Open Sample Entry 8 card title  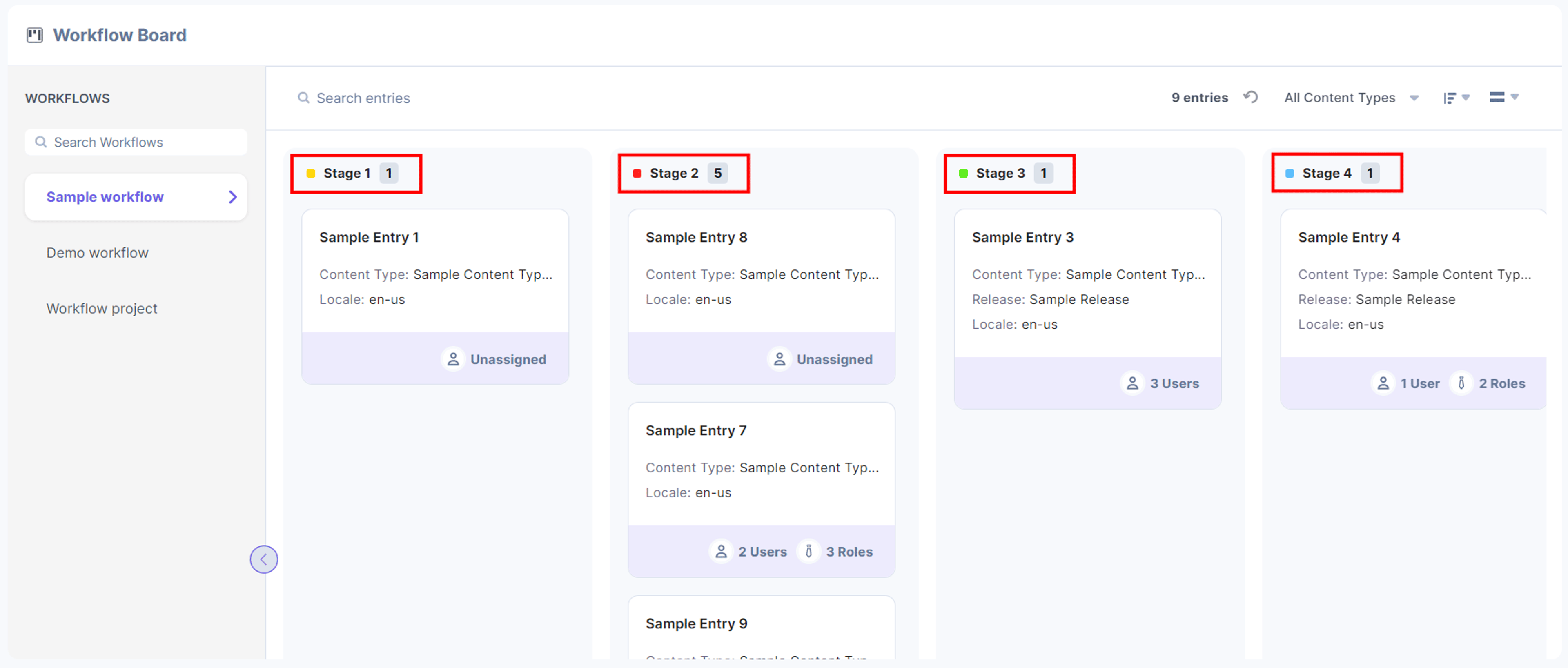coord(696,238)
